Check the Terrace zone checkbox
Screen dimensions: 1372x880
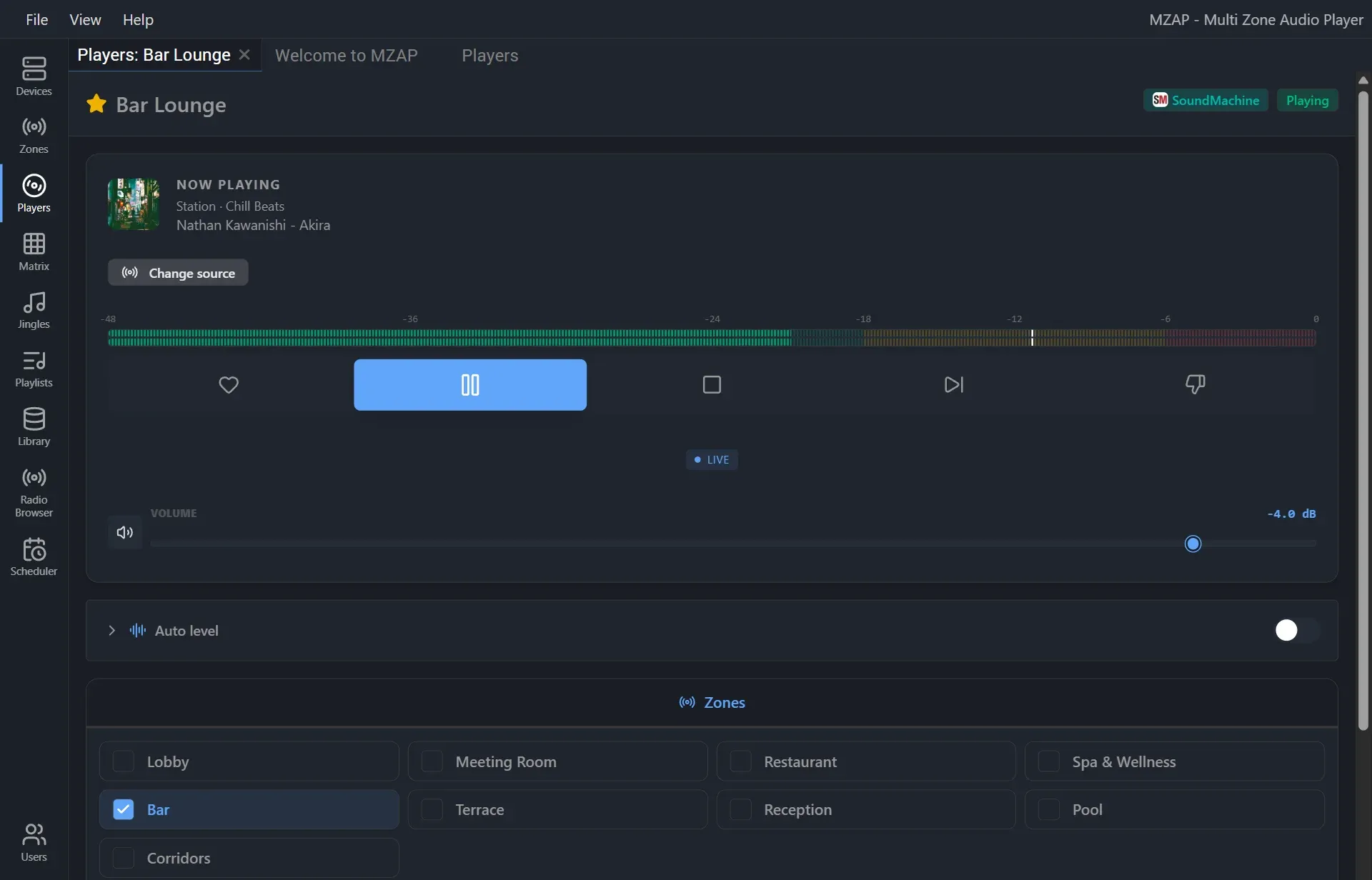(432, 809)
